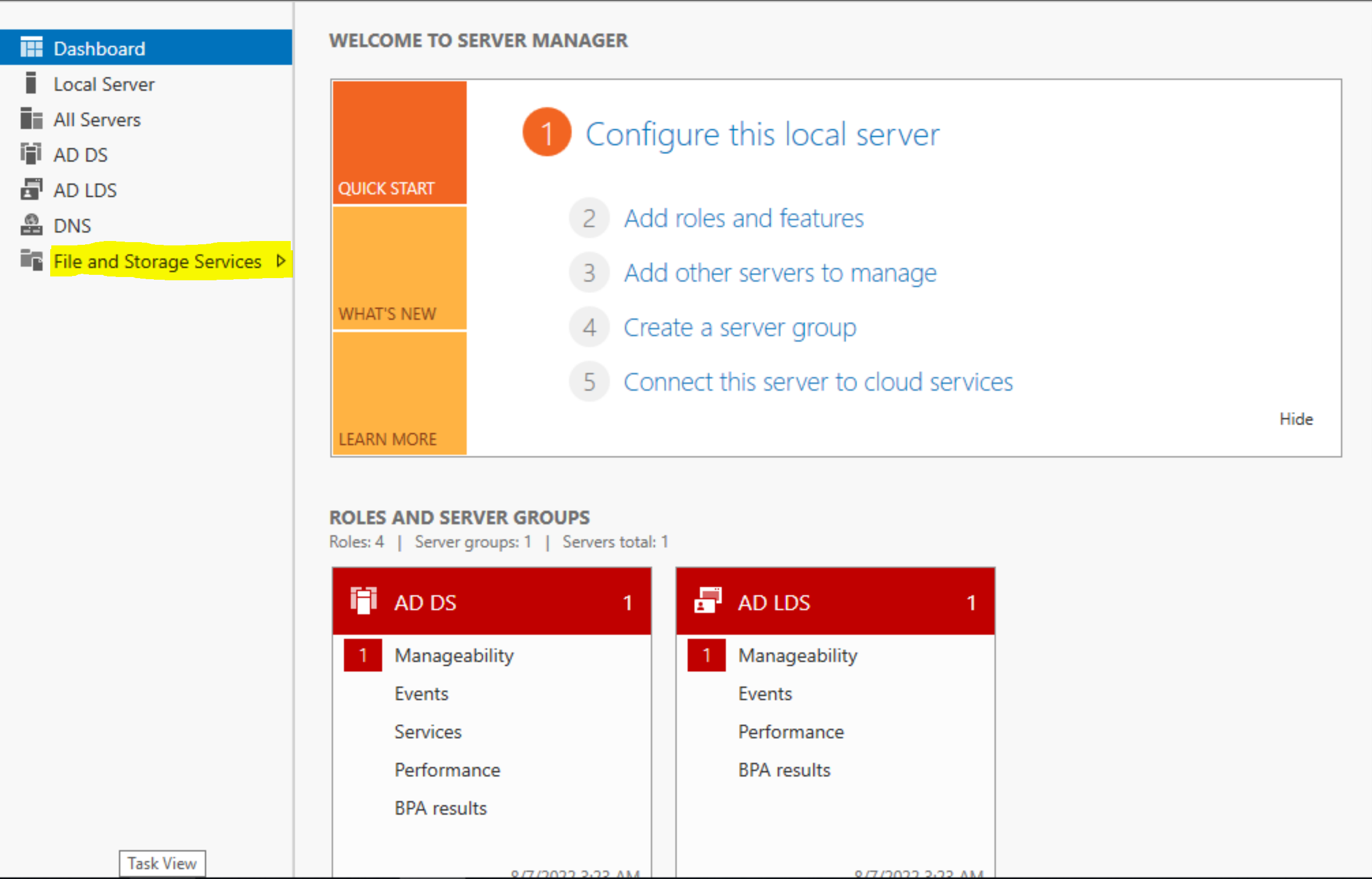Click Configure this local server link
Image resolution: width=1372 pixels, height=879 pixels.
point(762,135)
